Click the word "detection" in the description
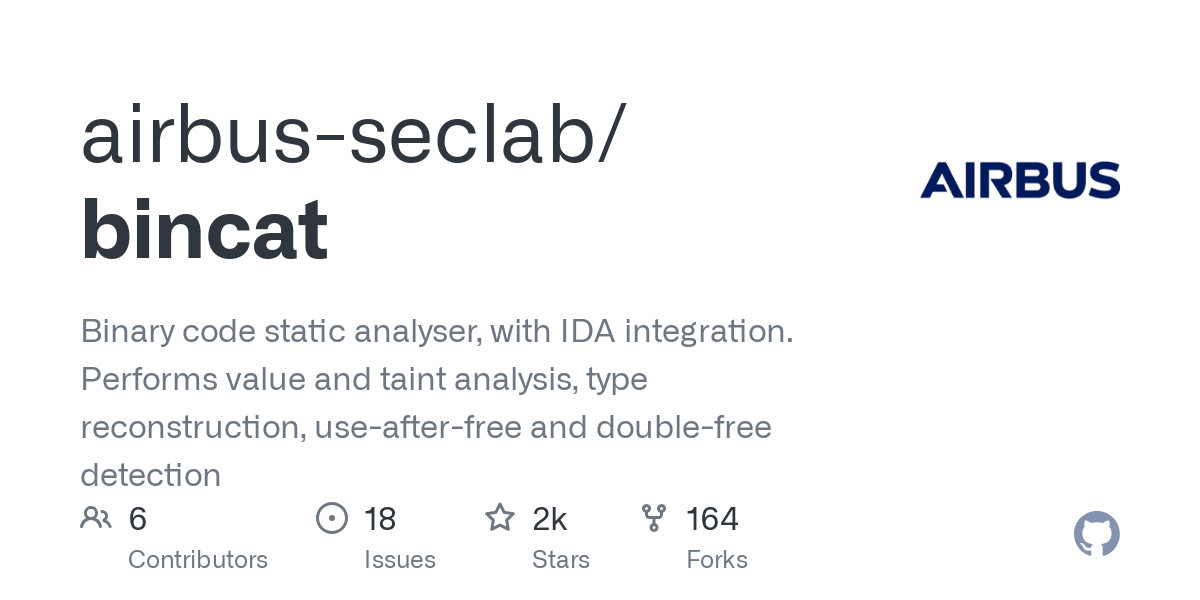1200x600 pixels. click(150, 475)
